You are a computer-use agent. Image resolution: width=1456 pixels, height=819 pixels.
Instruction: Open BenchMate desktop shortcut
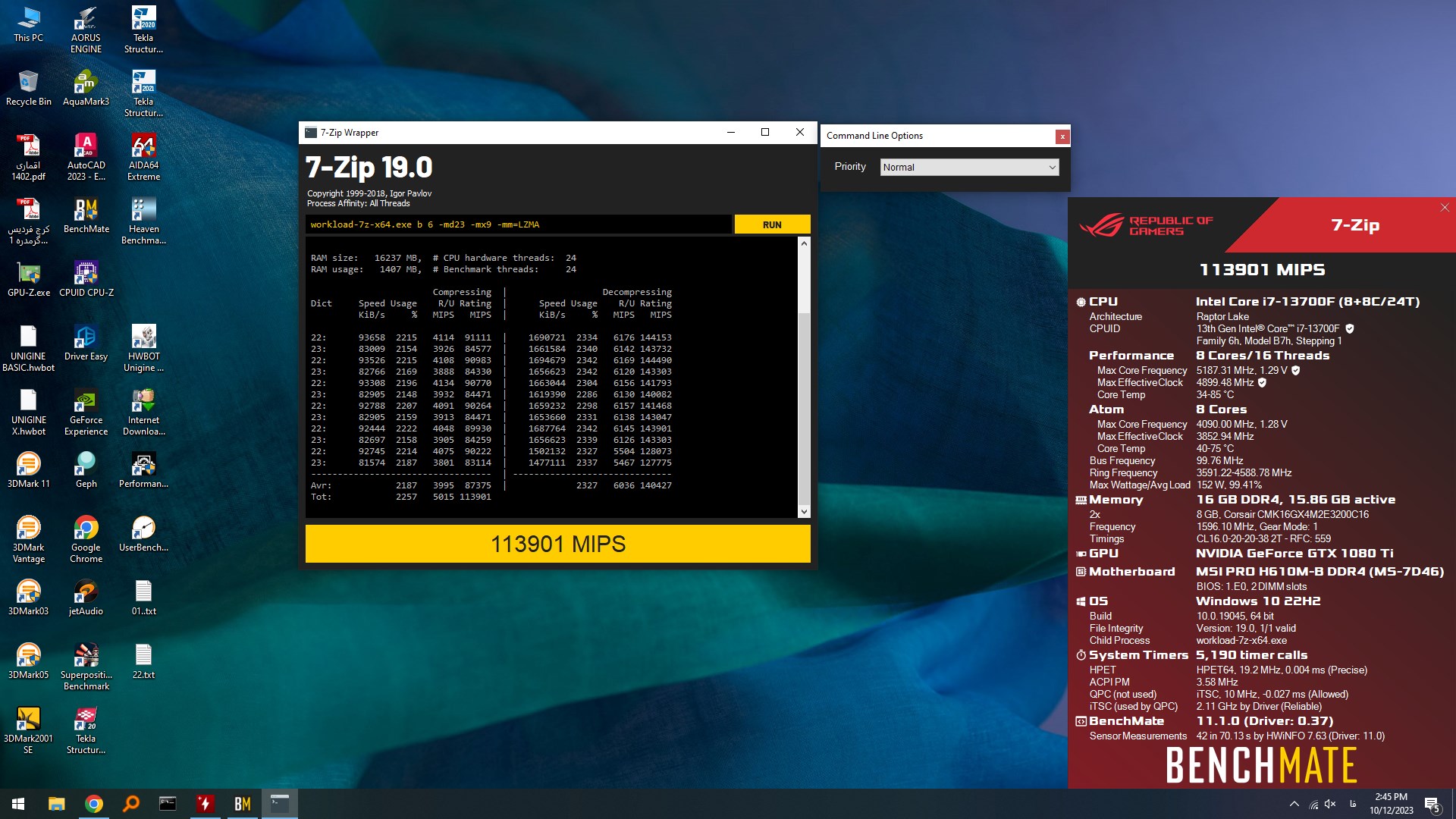pyautogui.click(x=86, y=215)
